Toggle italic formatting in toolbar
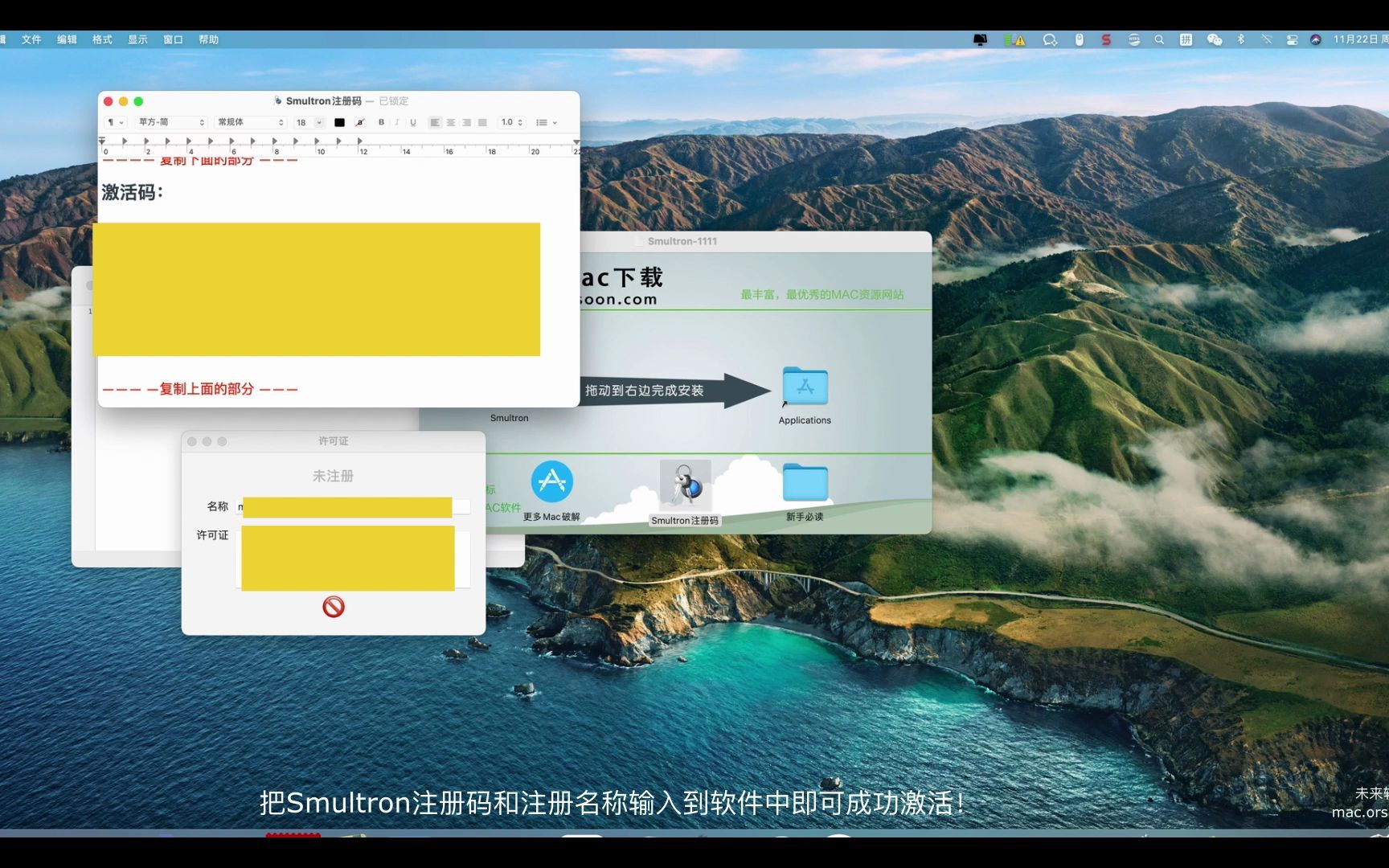 point(397,122)
